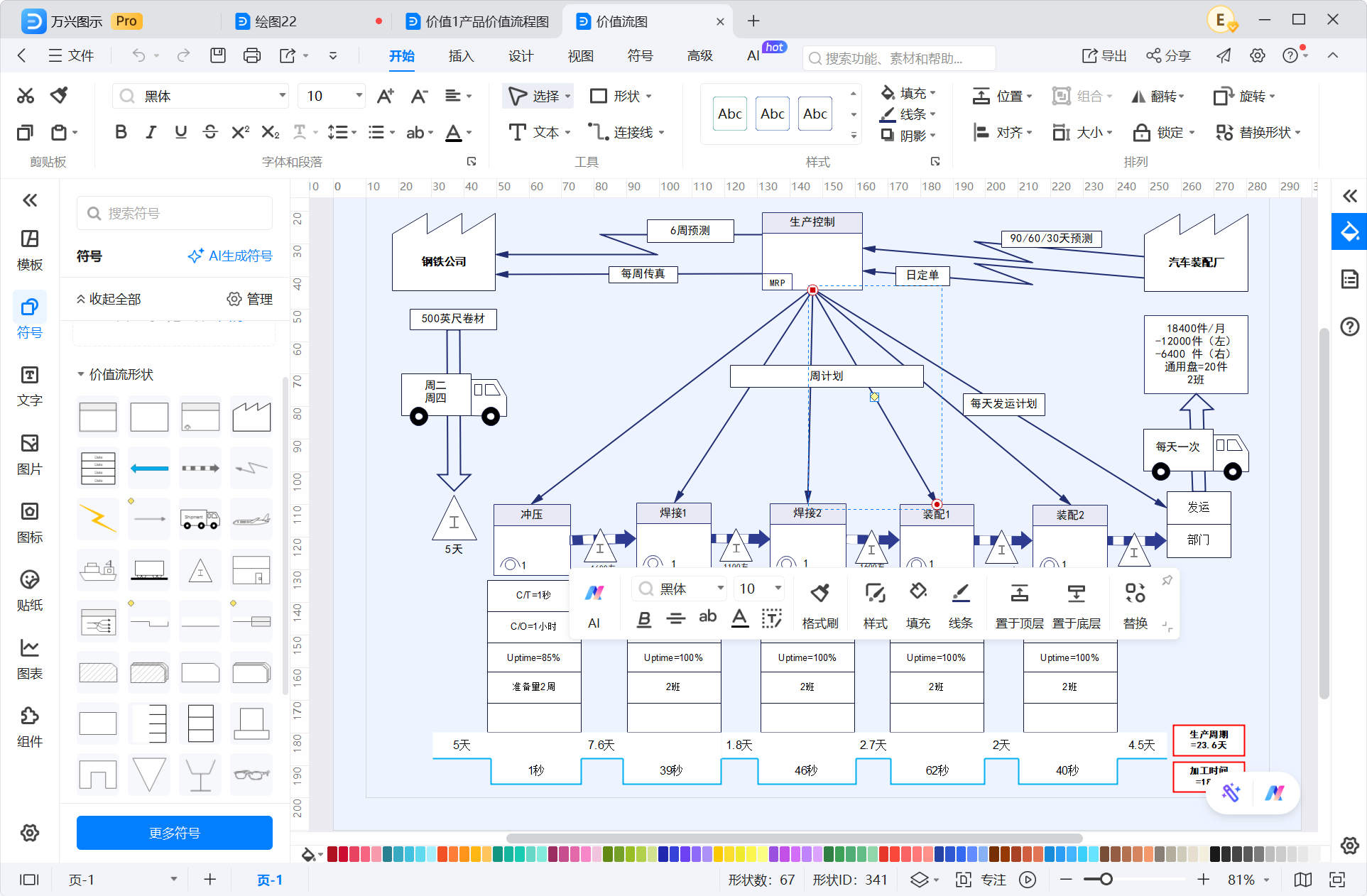The image size is (1367, 896).
Task: Click the settings gear at left sidebar bottom
Action: [30, 833]
